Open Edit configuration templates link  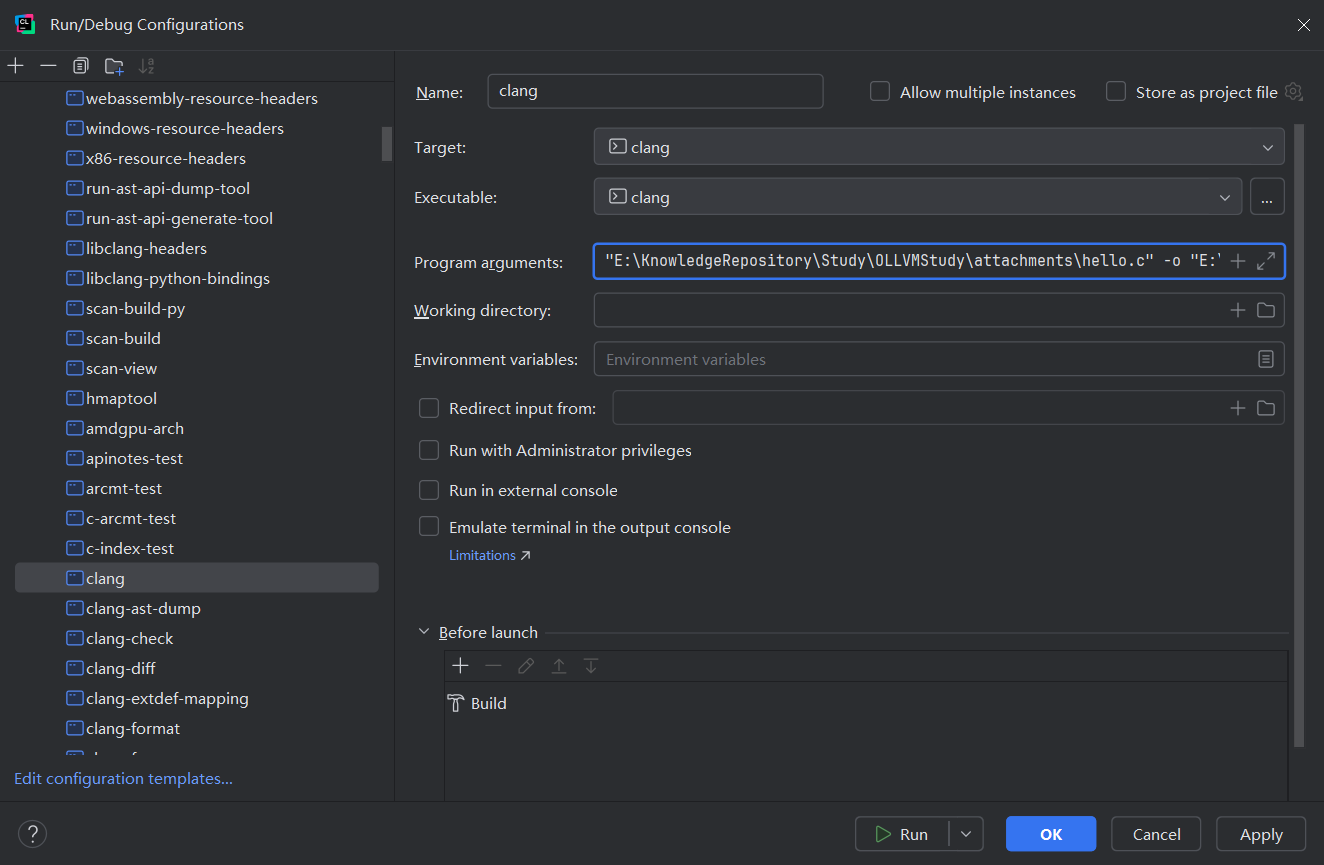[x=123, y=778]
